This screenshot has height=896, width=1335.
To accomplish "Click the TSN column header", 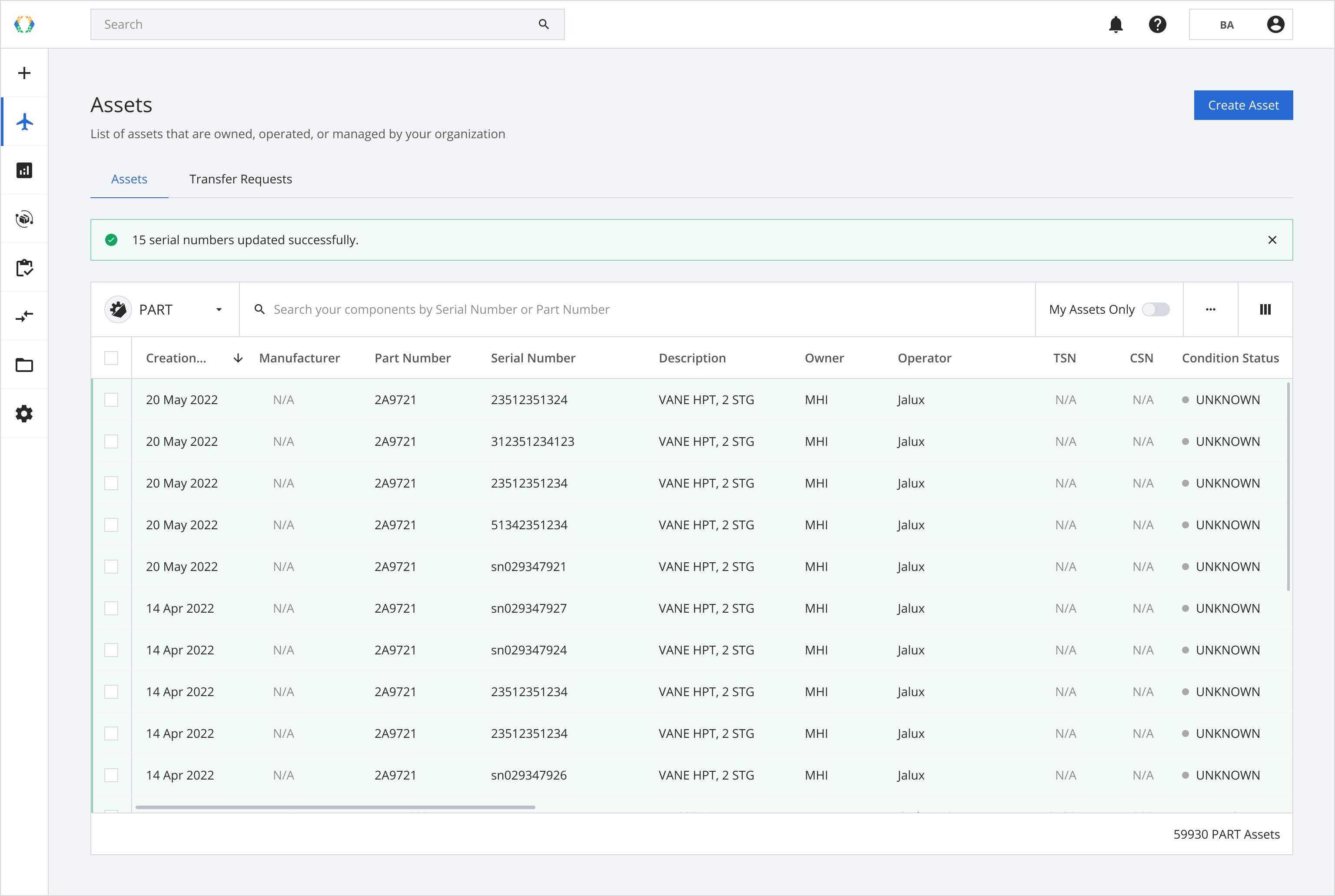I will pyautogui.click(x=1064, y=358).
